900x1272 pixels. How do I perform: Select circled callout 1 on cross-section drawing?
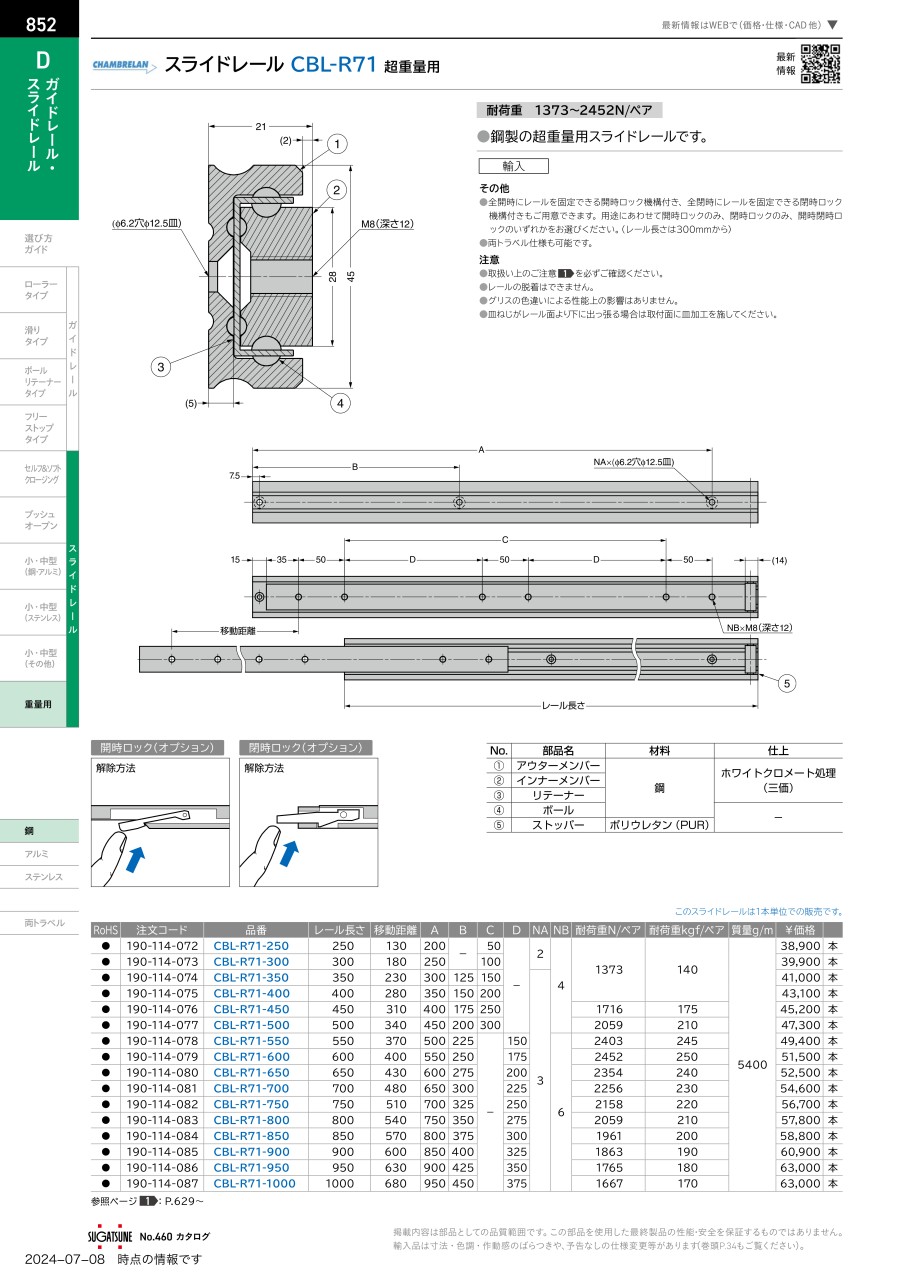[x=337, y=144]
